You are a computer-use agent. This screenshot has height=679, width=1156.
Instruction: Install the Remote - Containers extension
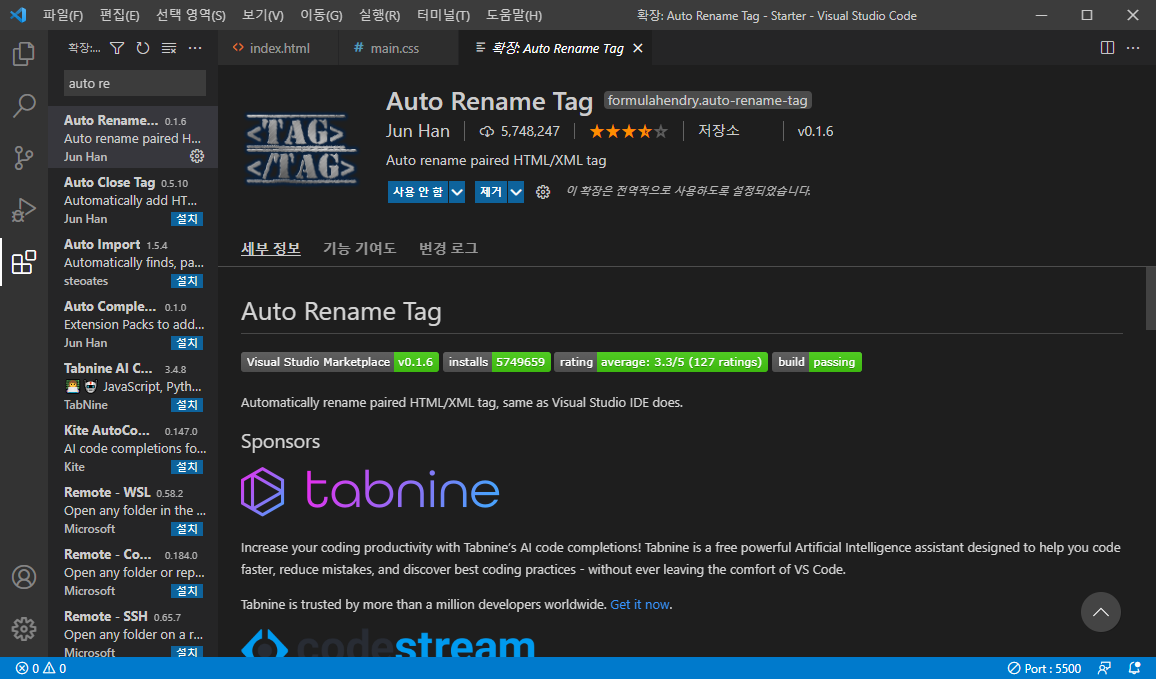pos(187,591)
